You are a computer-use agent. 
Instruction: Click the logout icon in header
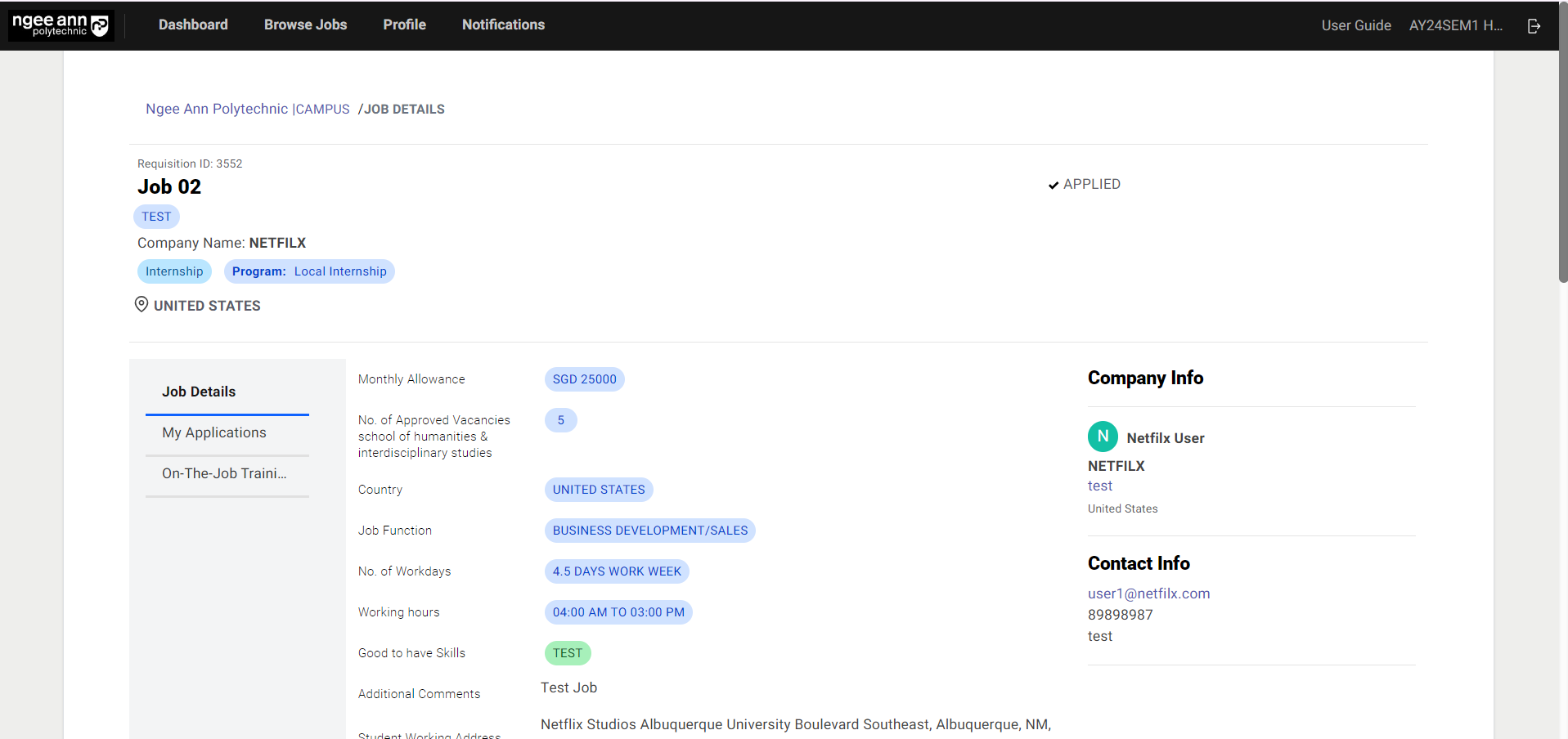point(1534,26)
